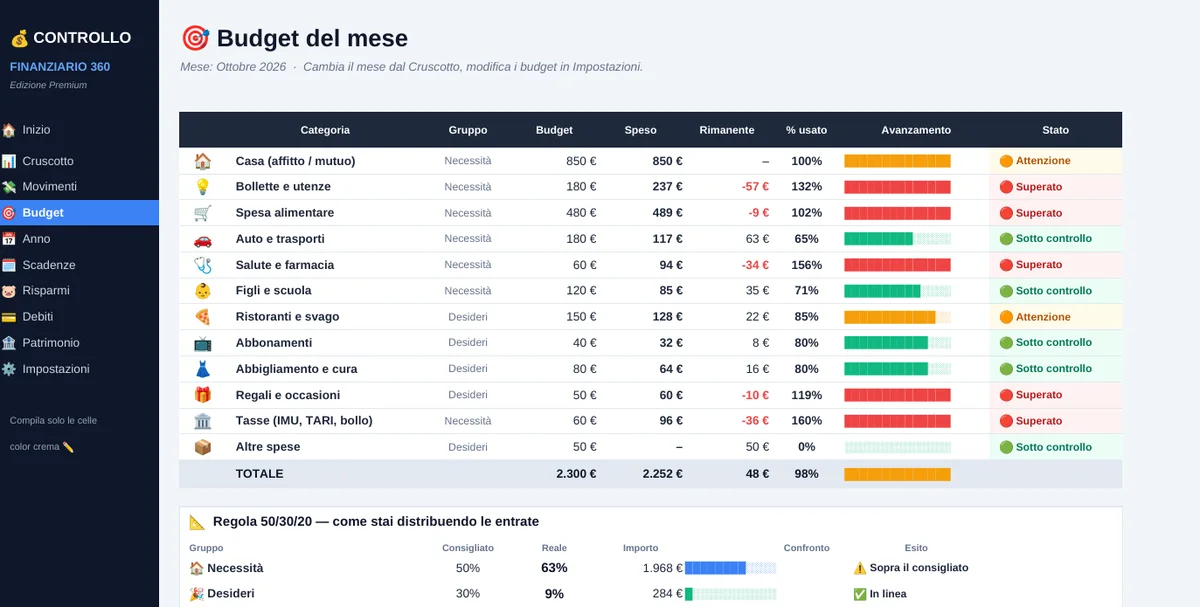
Task: Click the Categoria column header
Action: click(x=325, y=130)
